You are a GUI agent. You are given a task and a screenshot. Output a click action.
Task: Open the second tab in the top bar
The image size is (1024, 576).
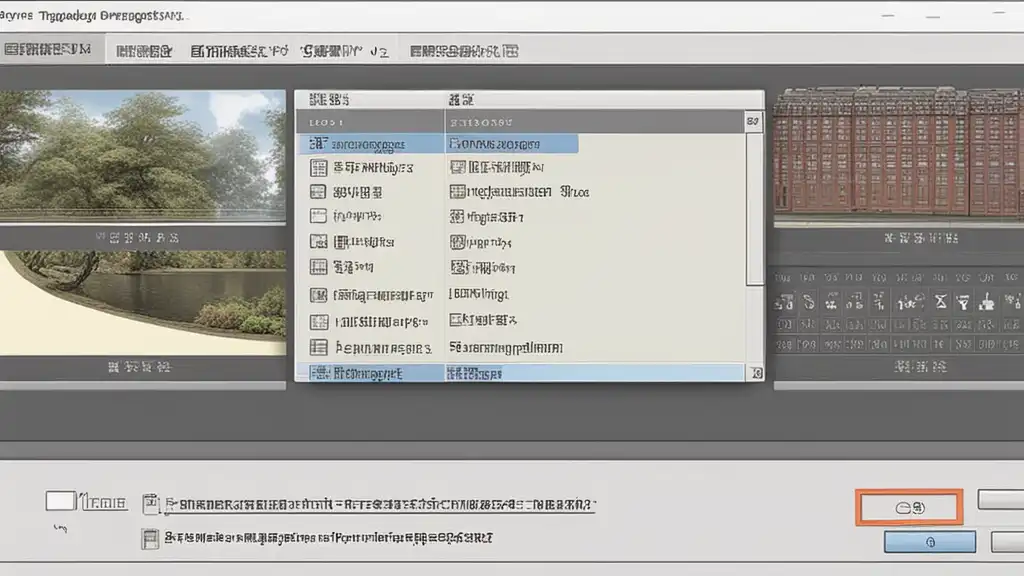pos(145,50)
